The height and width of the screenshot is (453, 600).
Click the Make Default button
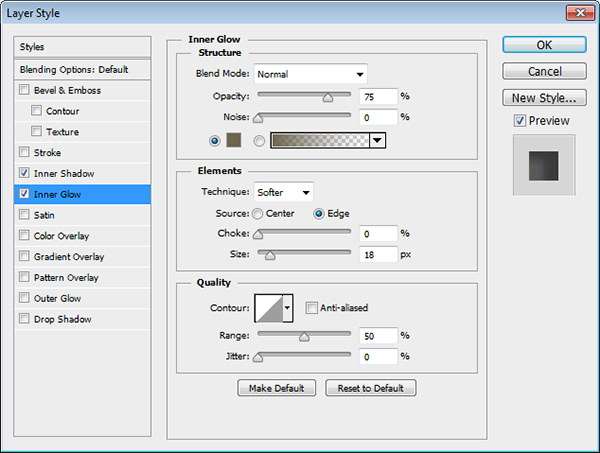pos(277,388)
